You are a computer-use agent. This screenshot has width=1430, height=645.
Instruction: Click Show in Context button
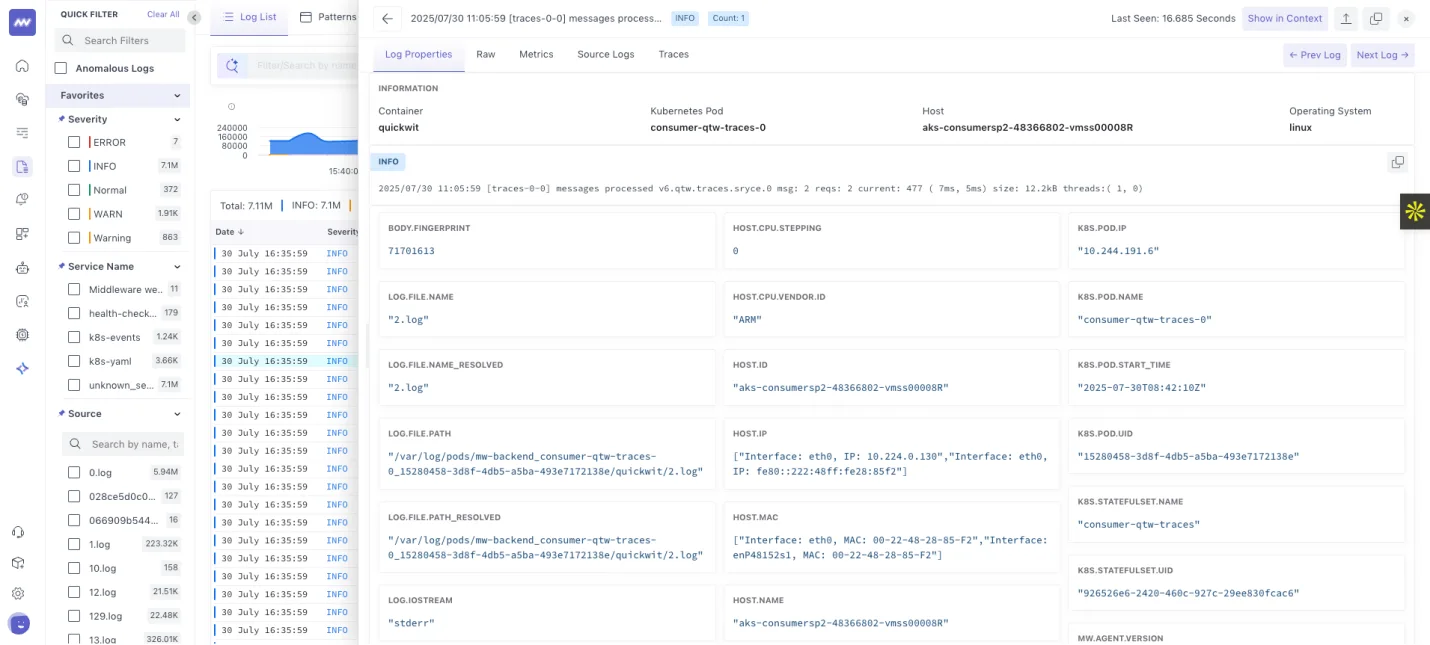1285,18
